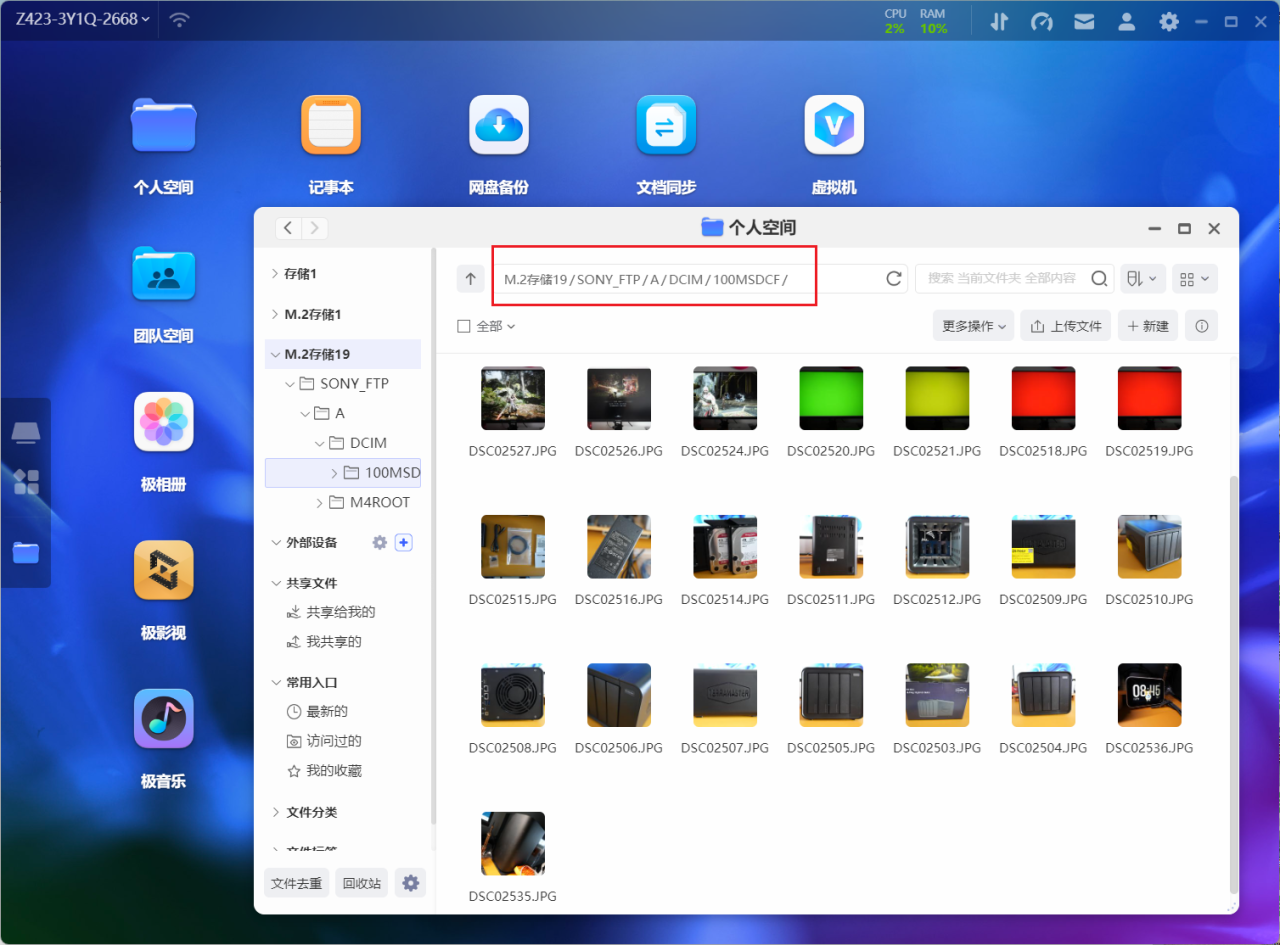The width and height of the screenshot is (1280, 945).
Task: Click the up-directory arrow button
Action: (x=471, y=279)
